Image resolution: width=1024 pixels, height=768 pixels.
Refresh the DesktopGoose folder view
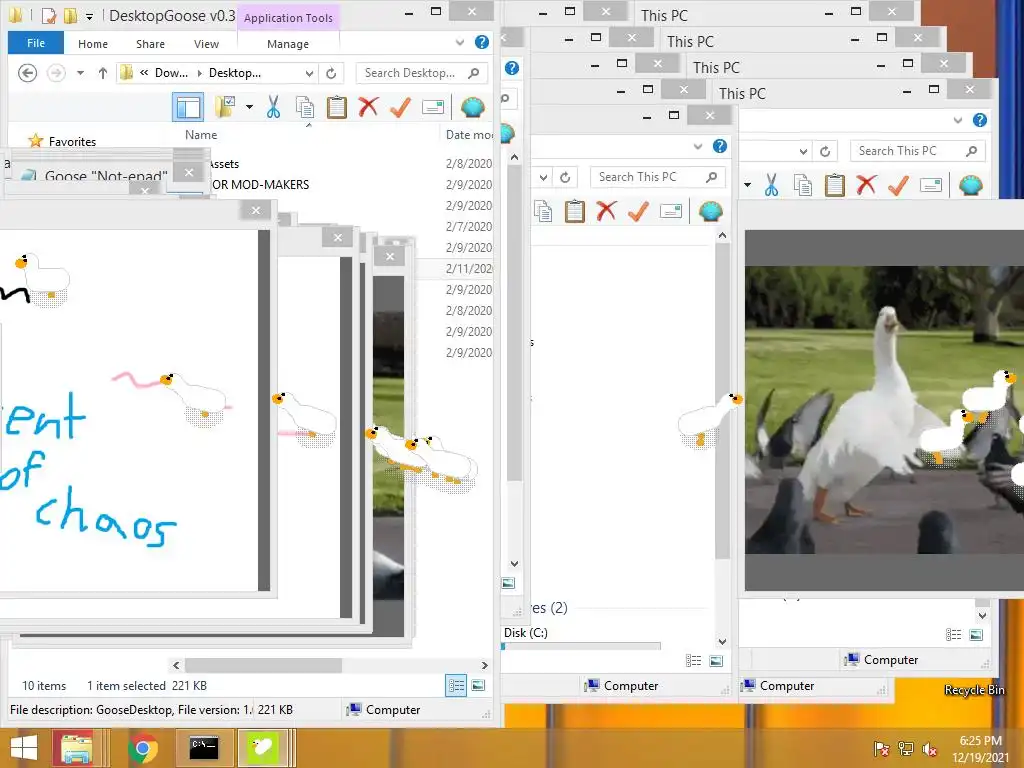point(331,73)
